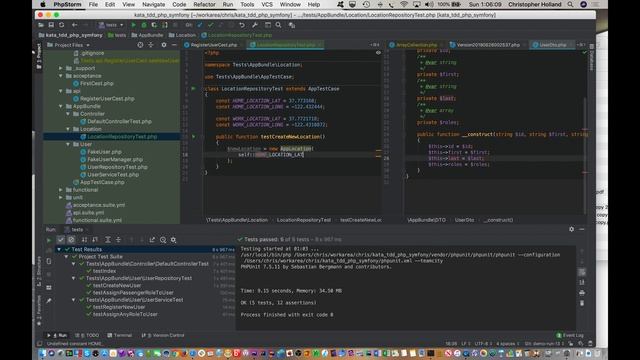Collapse the Test Results root node
The image size is (640, 360).
click(59, 249)
